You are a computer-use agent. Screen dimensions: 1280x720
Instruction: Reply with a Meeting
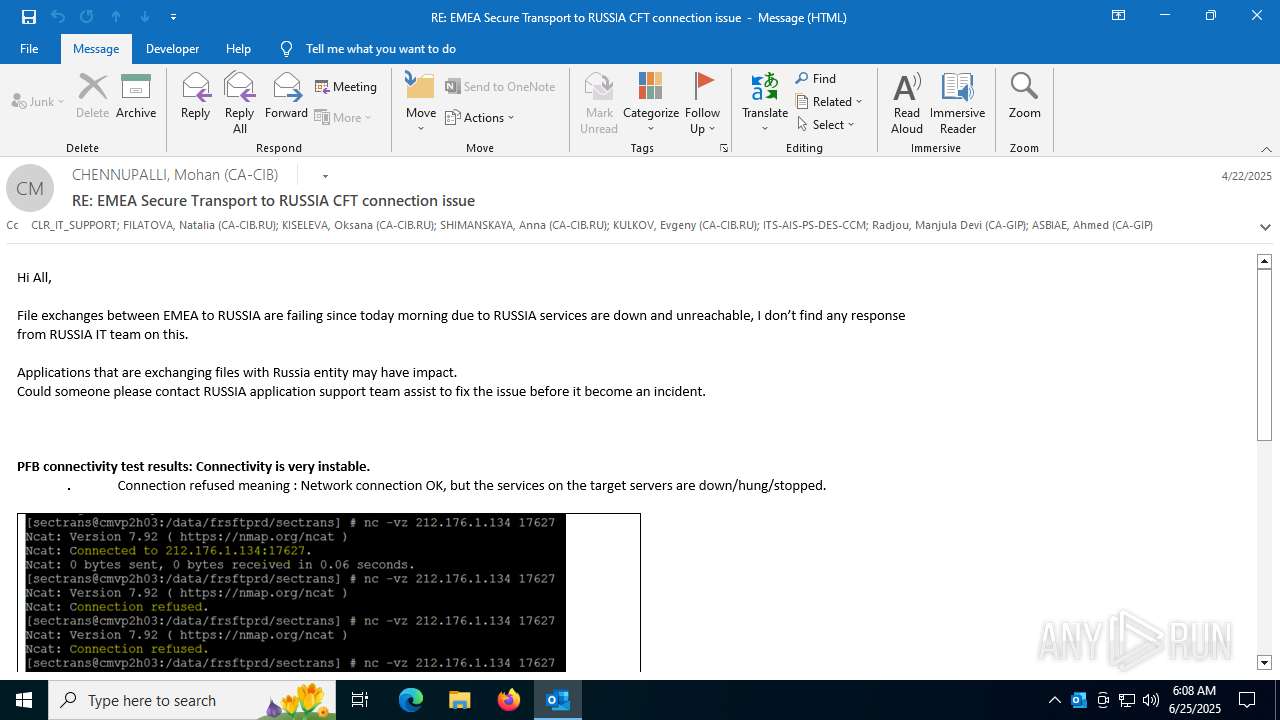pyautogui.click(x=346, y=87)
